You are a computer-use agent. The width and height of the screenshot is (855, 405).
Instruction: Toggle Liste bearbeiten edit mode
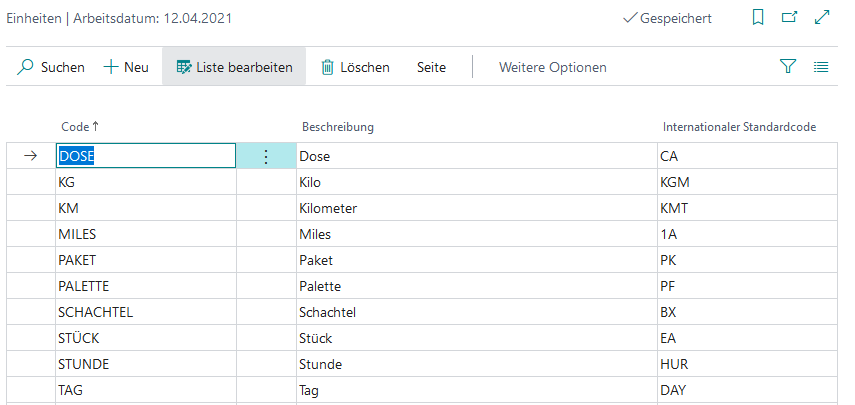234,67
